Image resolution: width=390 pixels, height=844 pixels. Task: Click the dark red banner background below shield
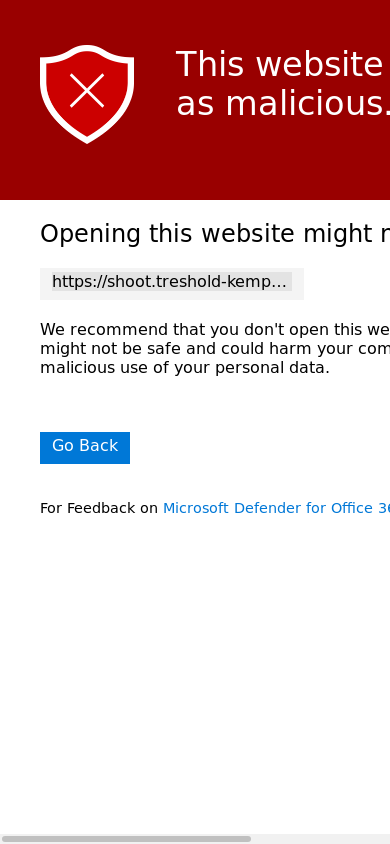(87, 172)
